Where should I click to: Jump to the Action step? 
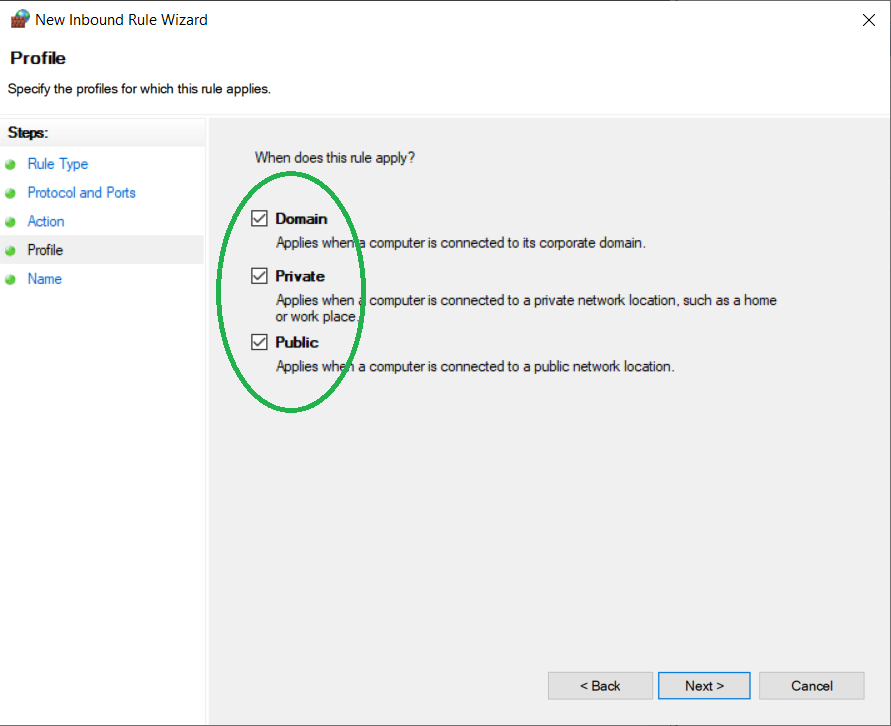[x=46, y=222]
